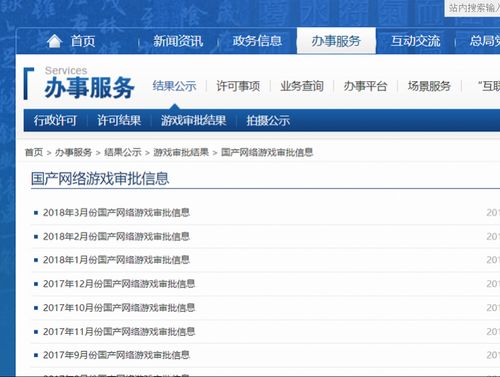Choose the 拍摄公示 submenu item
The width and height of the screenshot is (500, 377).
pyautogui.click(x=268, y=120)
